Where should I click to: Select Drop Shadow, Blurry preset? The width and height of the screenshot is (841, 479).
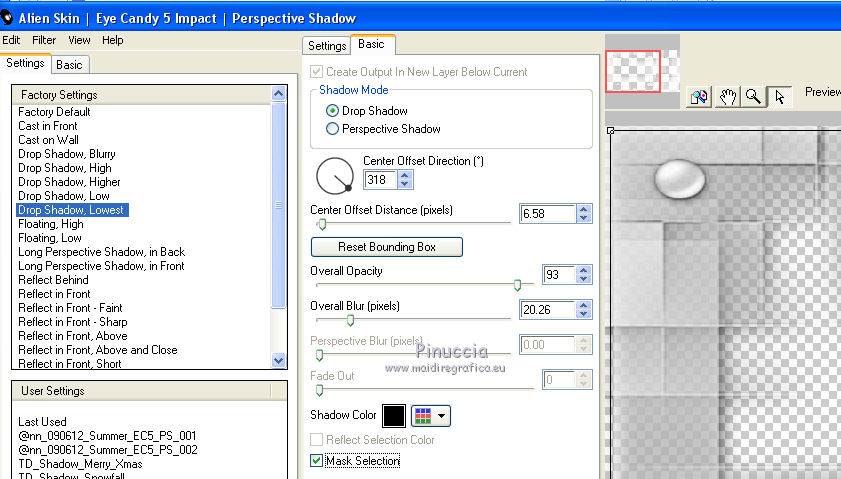click(x=67, y=154)
